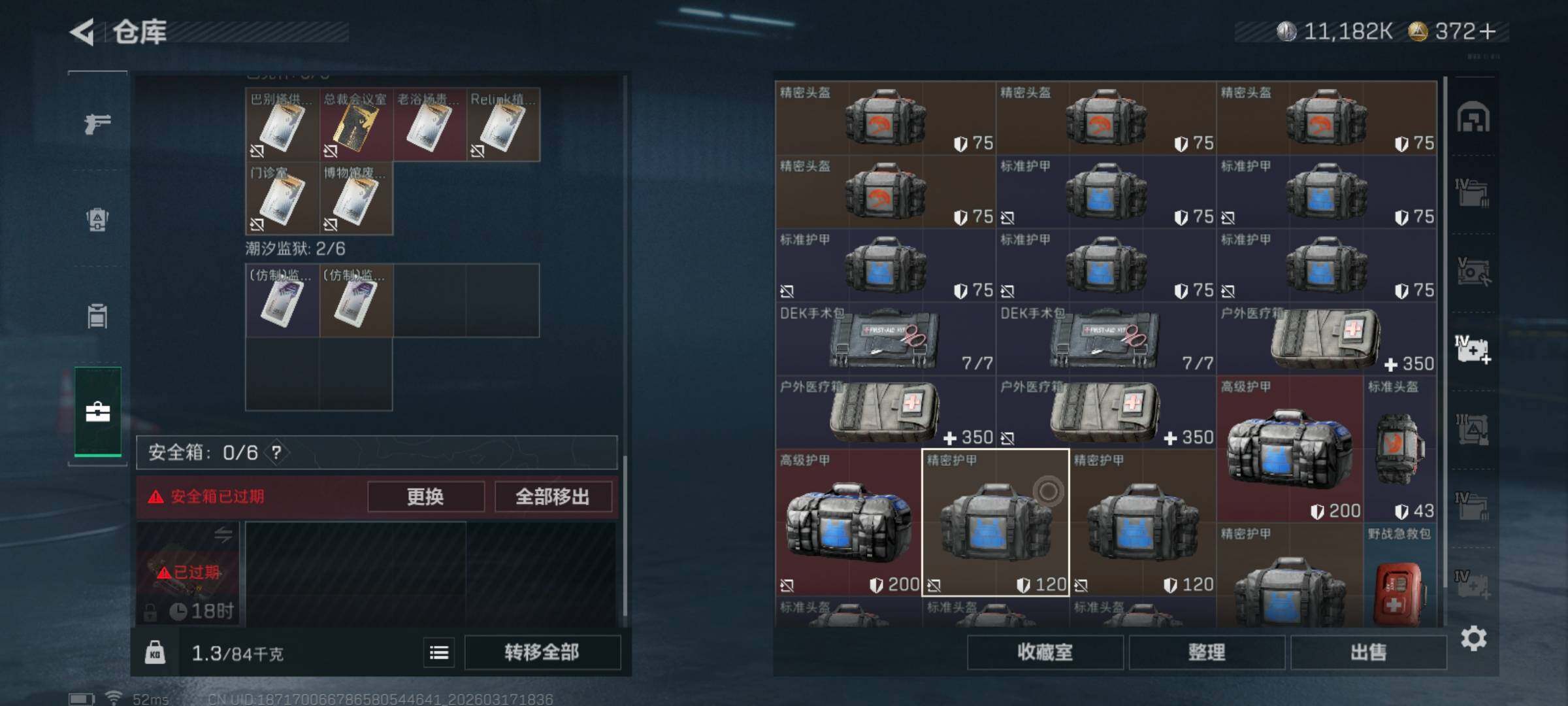Image resolution: width=1568 pixels, height=706 pixels.
Task: Open the 收藏室 tab
Action: pyautogui.click(x=1045, y=652)
